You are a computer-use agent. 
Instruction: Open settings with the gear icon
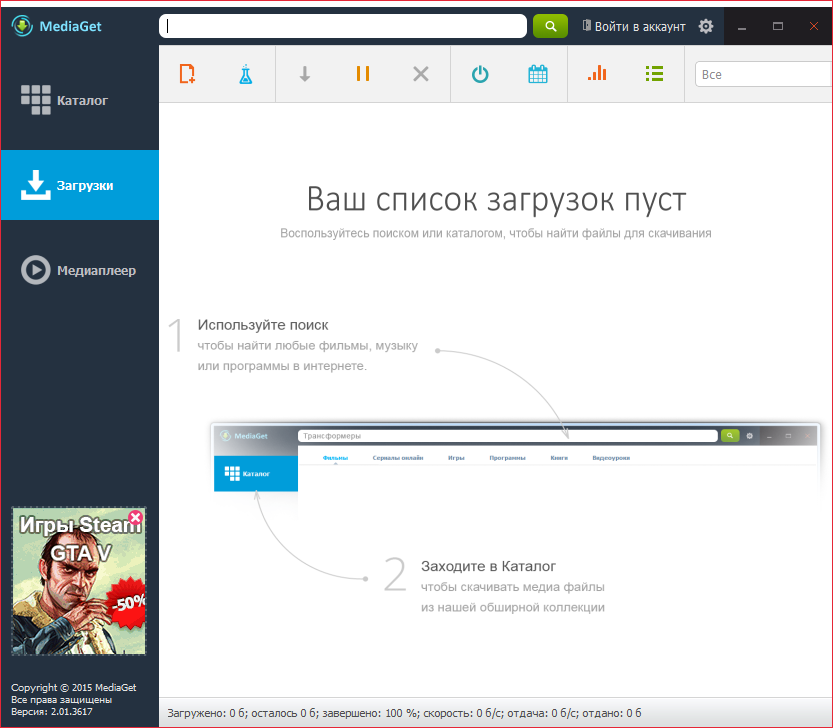click(706, 26)
